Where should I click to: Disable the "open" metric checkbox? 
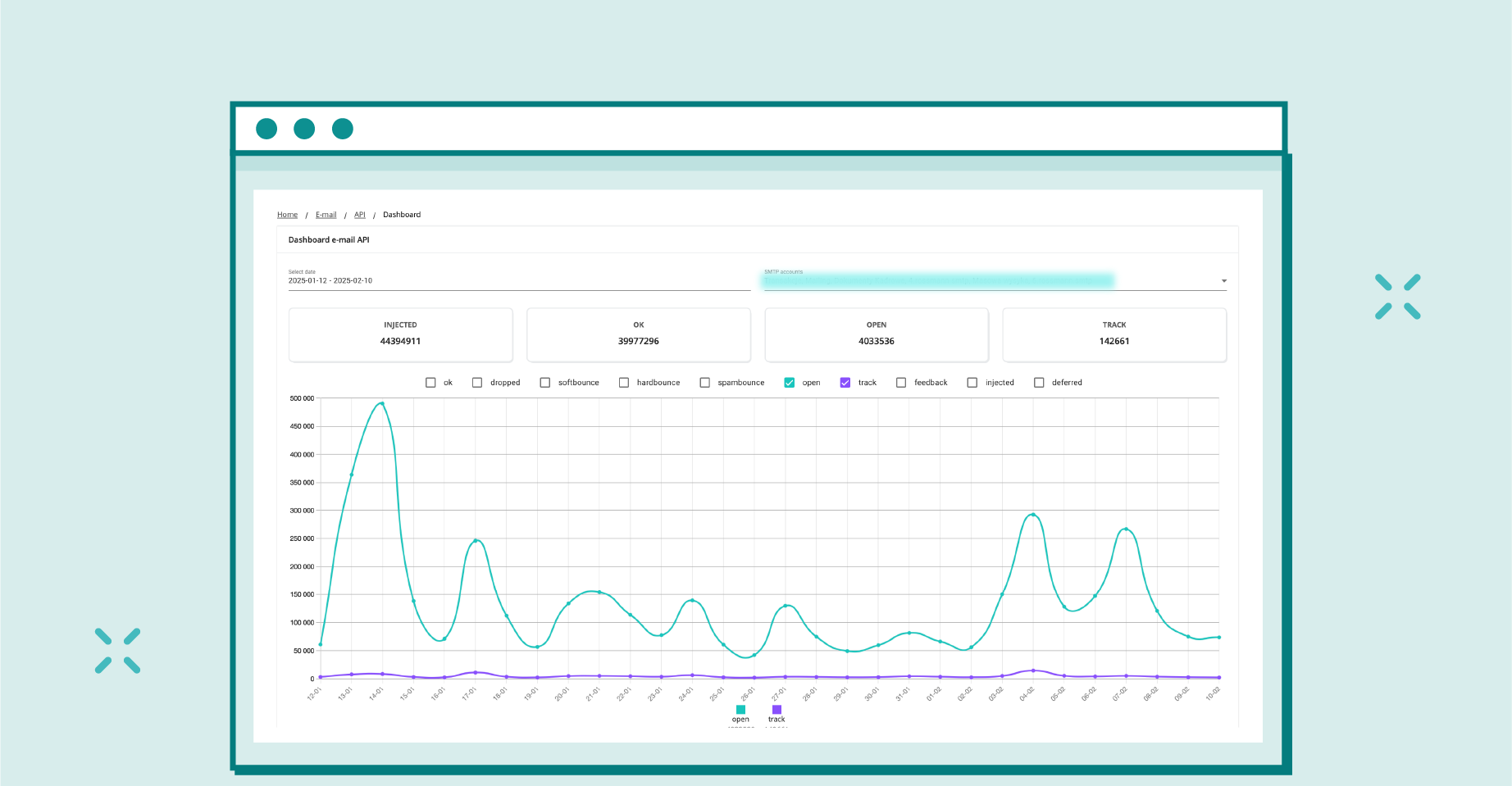click(x=789, y=382)
